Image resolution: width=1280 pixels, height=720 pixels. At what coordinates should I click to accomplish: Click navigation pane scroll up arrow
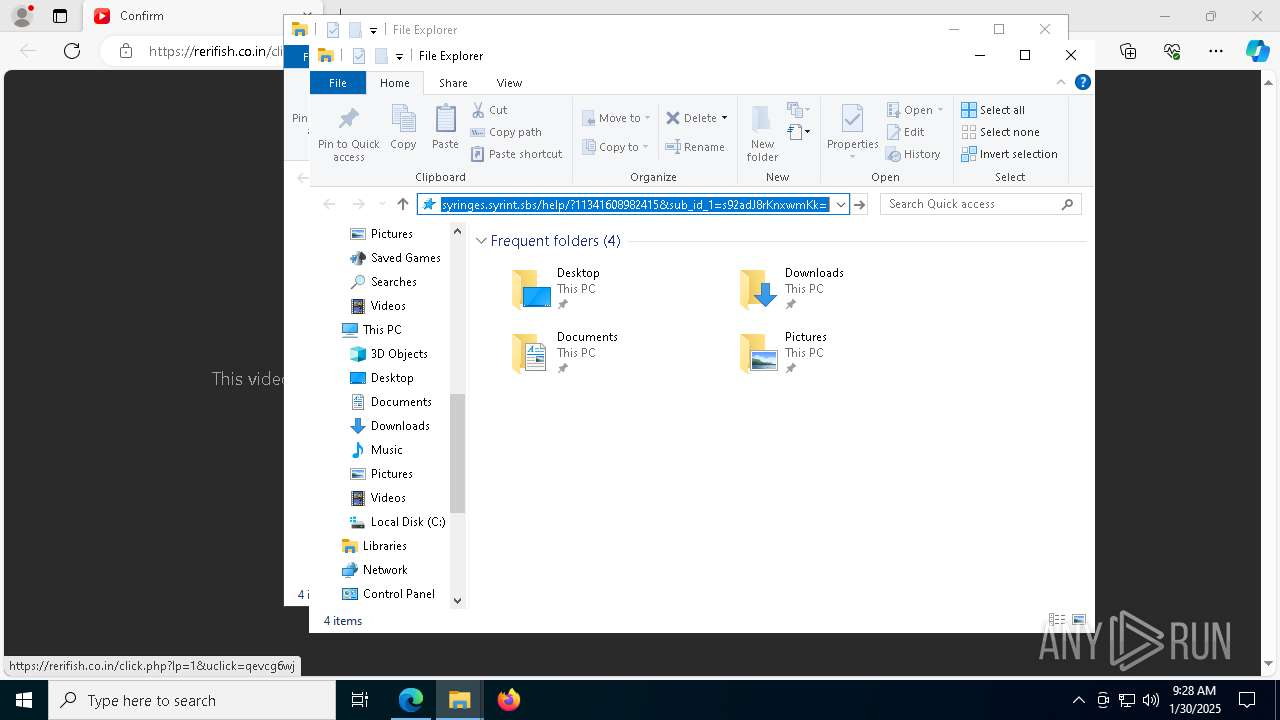[x=458, y=231]
